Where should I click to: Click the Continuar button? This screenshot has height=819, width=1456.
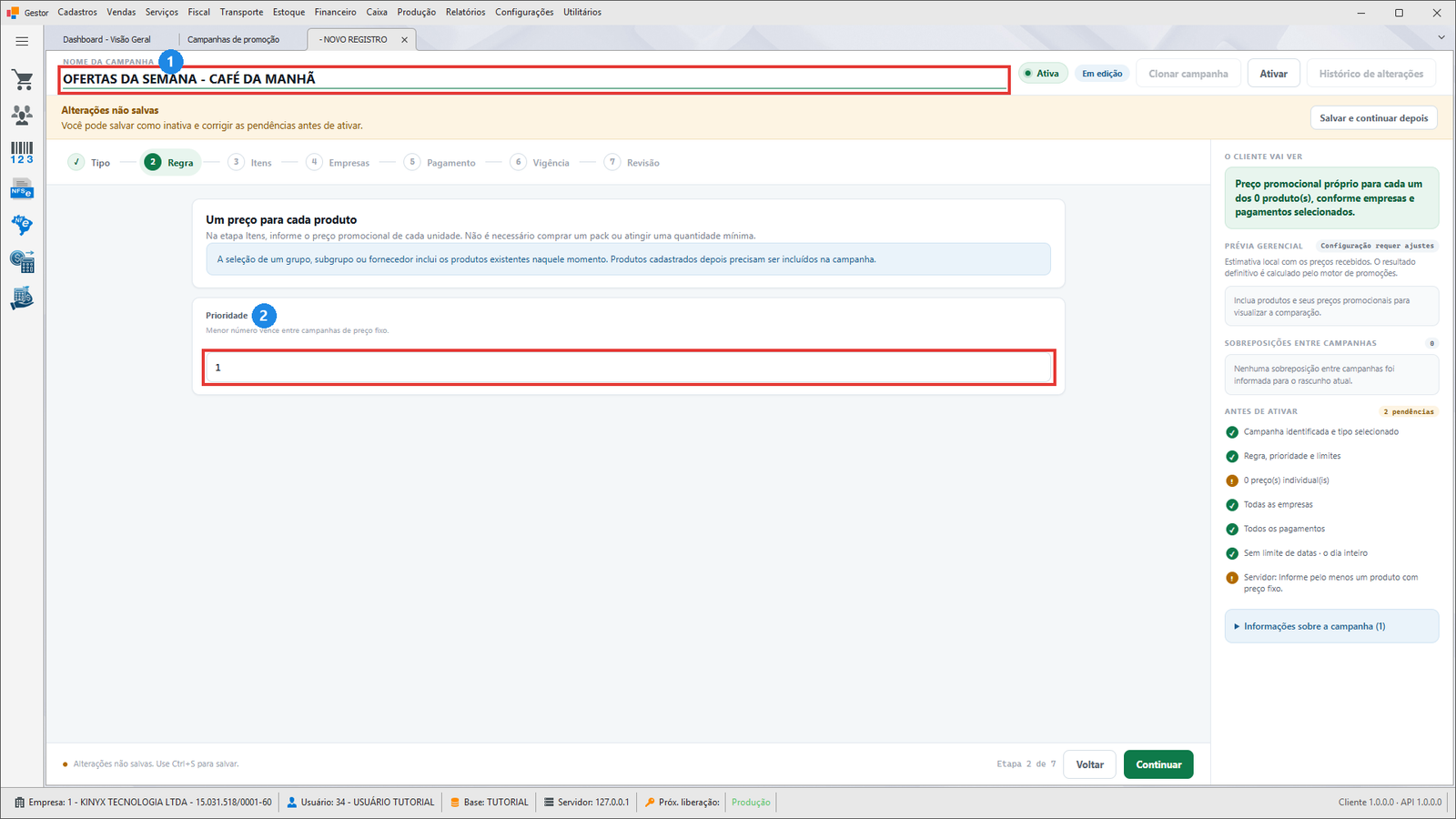pos(1158,764)
